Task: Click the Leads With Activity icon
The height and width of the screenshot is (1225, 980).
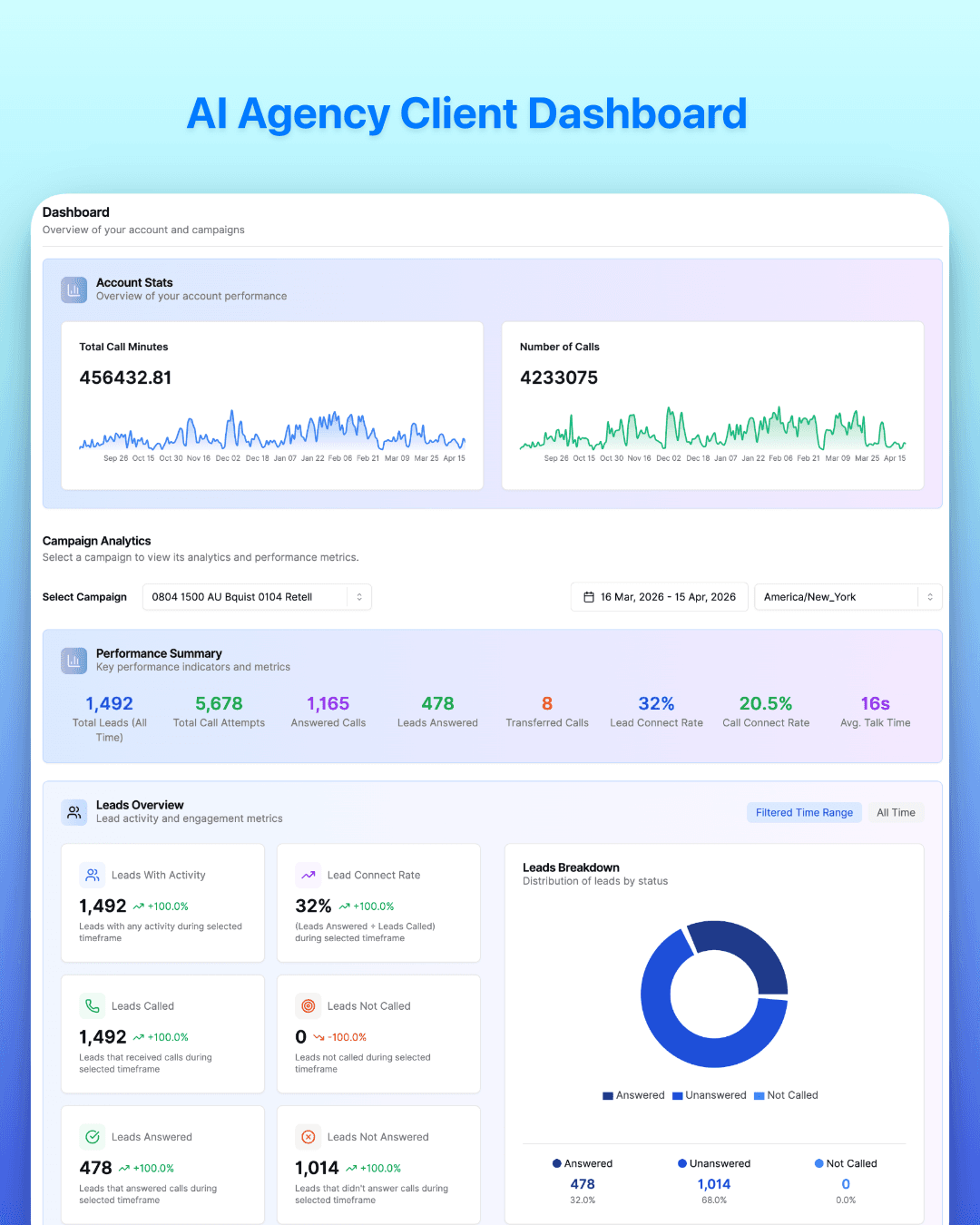Action: (92, 875)
